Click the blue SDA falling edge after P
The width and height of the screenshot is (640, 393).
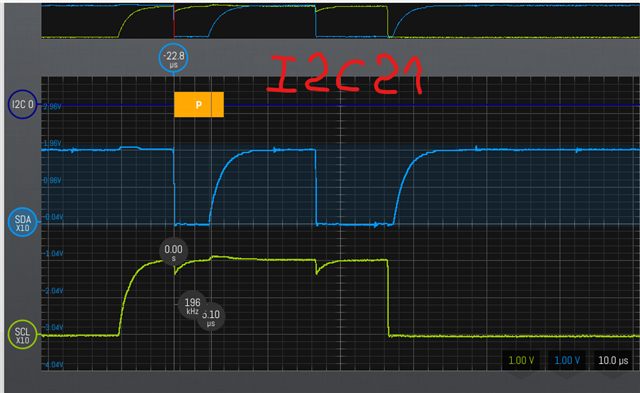tap(316, 187)
